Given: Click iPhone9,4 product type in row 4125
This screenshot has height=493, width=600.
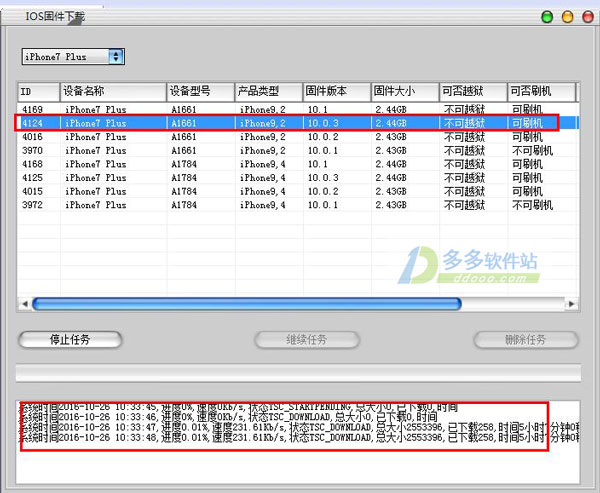Looking at the screenshot, I should (x=262, y=178).
